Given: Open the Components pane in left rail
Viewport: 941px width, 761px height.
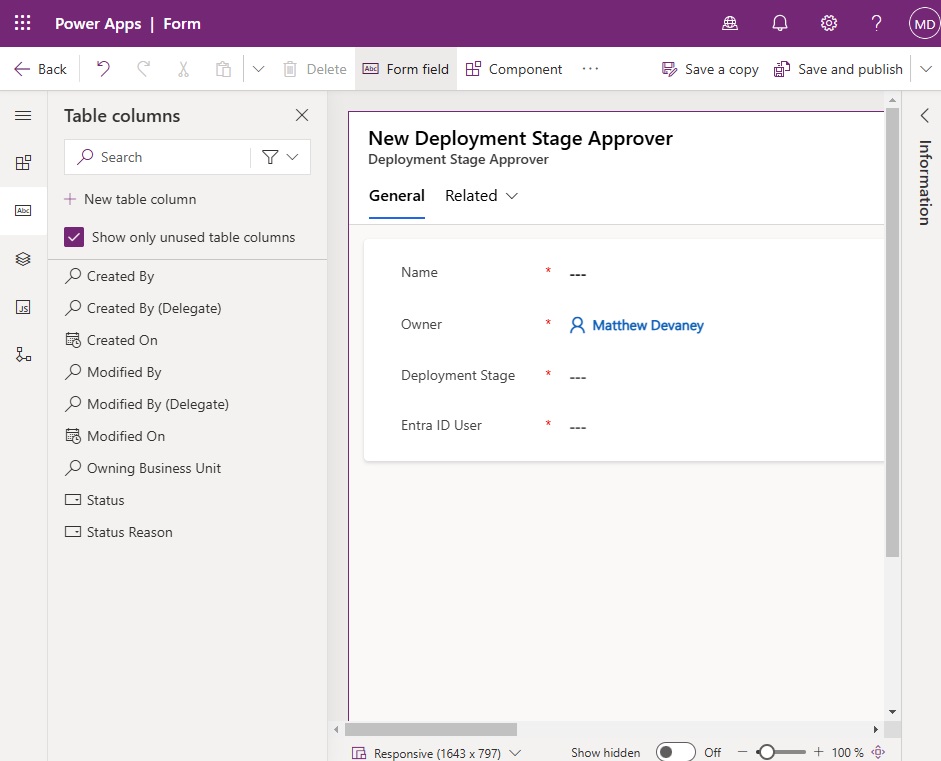Looking at the screenshot, I should (23, 163).
